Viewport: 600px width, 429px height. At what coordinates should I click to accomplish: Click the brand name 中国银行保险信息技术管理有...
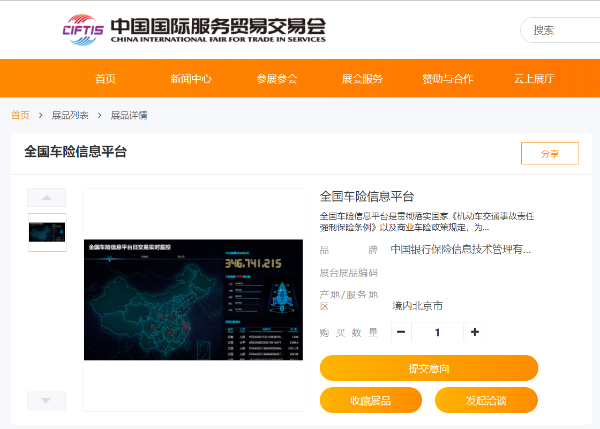tap(460, 250)
